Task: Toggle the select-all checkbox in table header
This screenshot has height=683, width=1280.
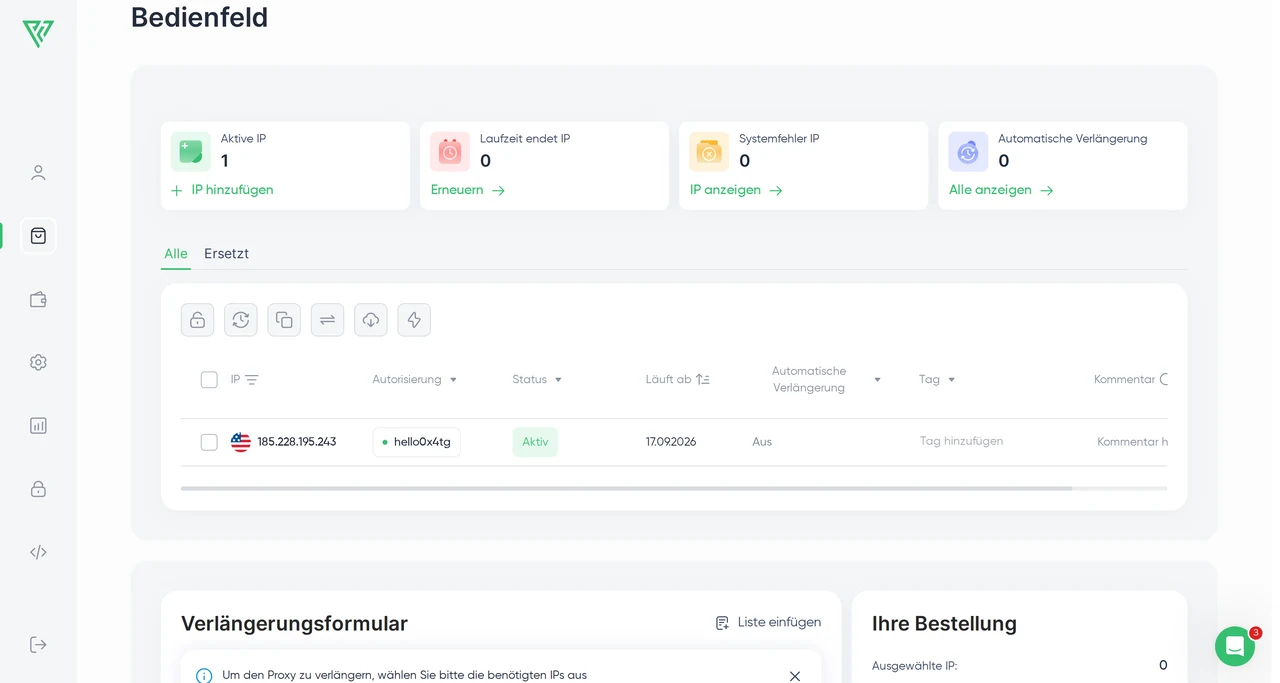Action: pyautogui.click(x=209, y=380)
